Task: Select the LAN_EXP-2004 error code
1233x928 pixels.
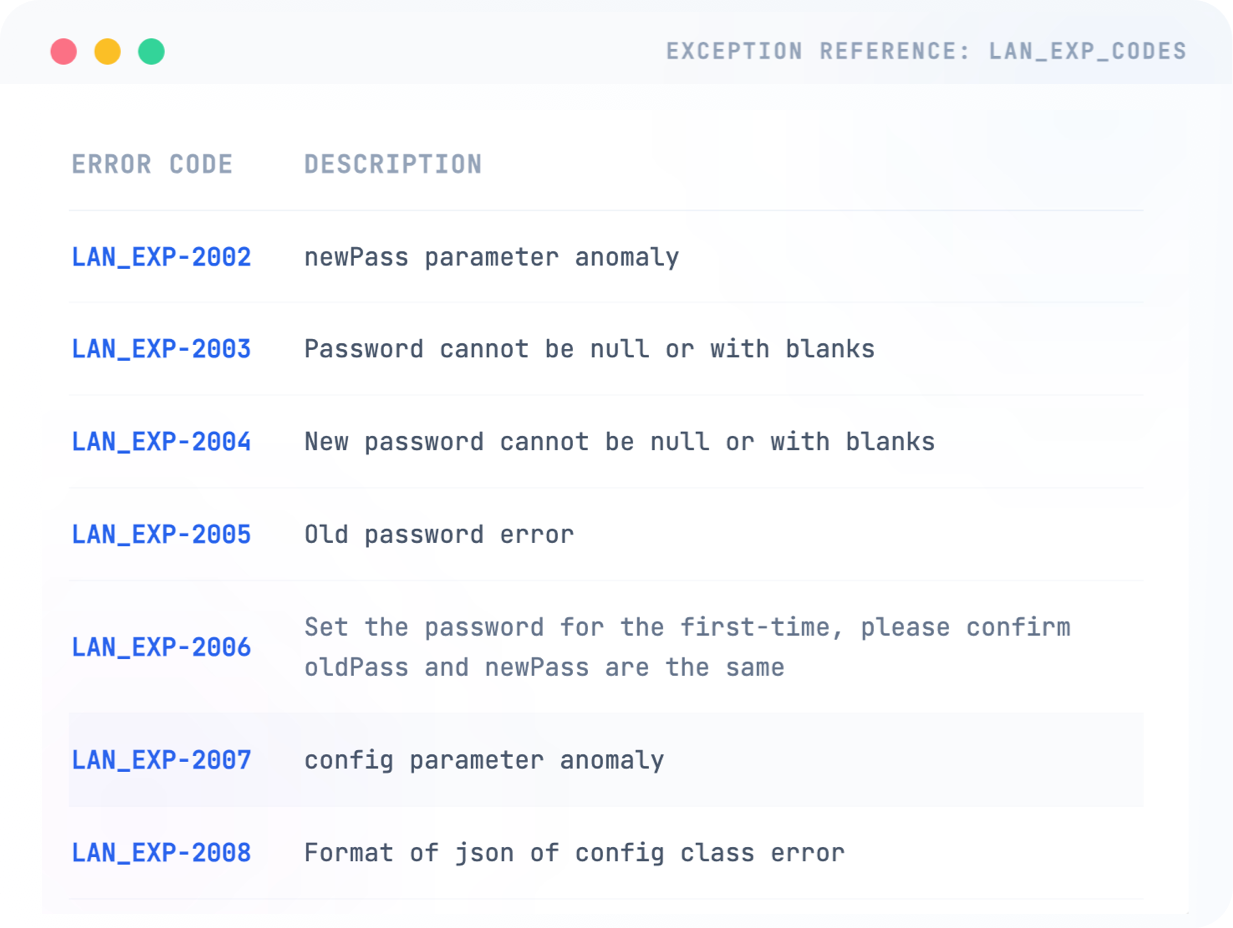Action: pyautogui.click(x=161, y=441)
